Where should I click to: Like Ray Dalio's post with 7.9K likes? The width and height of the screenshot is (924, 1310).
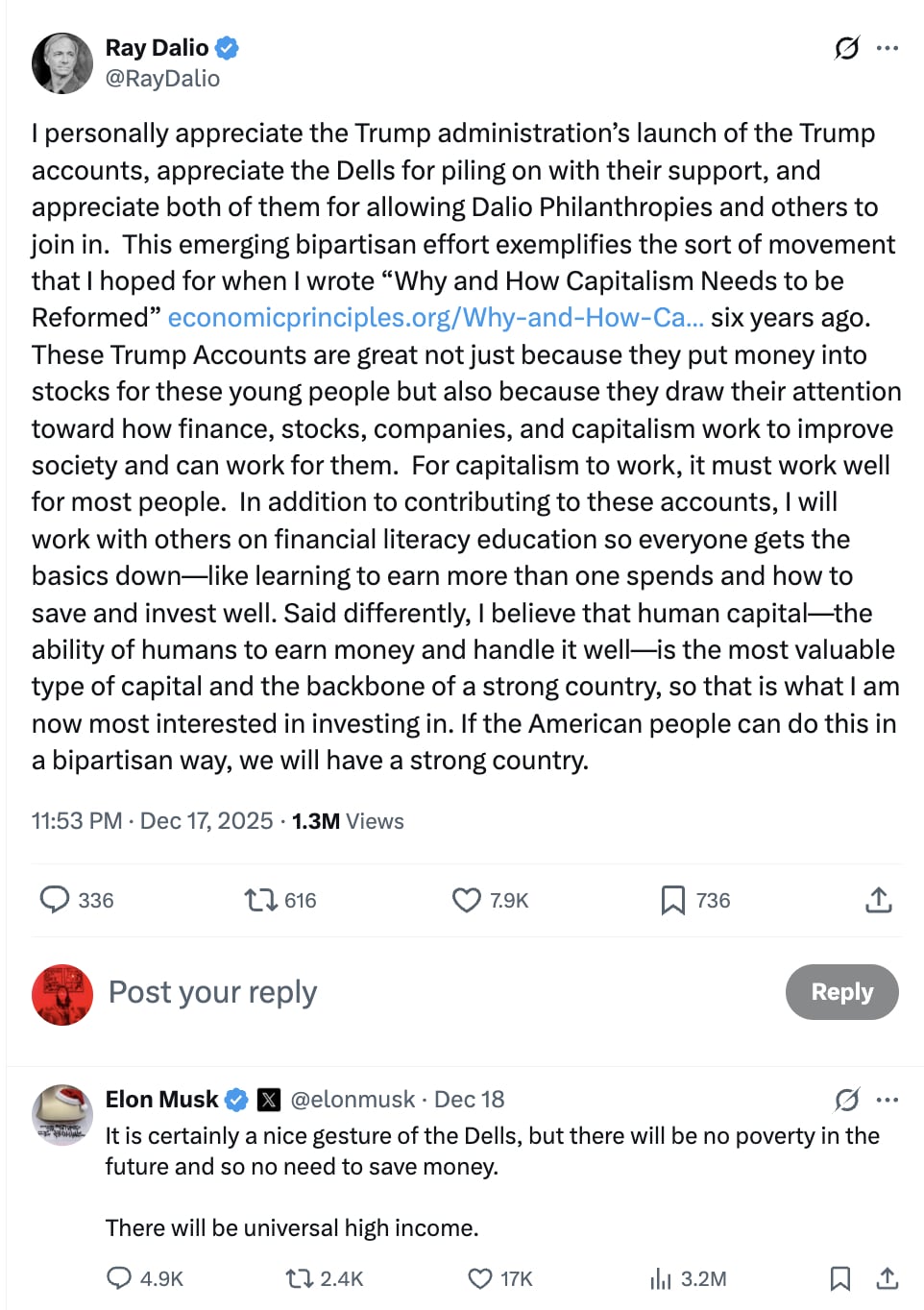click(x=467, y=900)
